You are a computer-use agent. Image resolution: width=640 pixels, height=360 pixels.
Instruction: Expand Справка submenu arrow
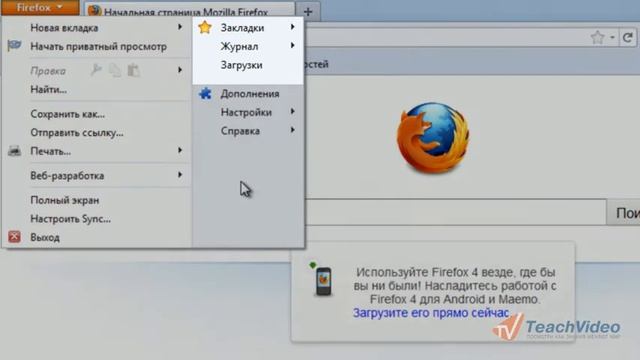(293, 130)
